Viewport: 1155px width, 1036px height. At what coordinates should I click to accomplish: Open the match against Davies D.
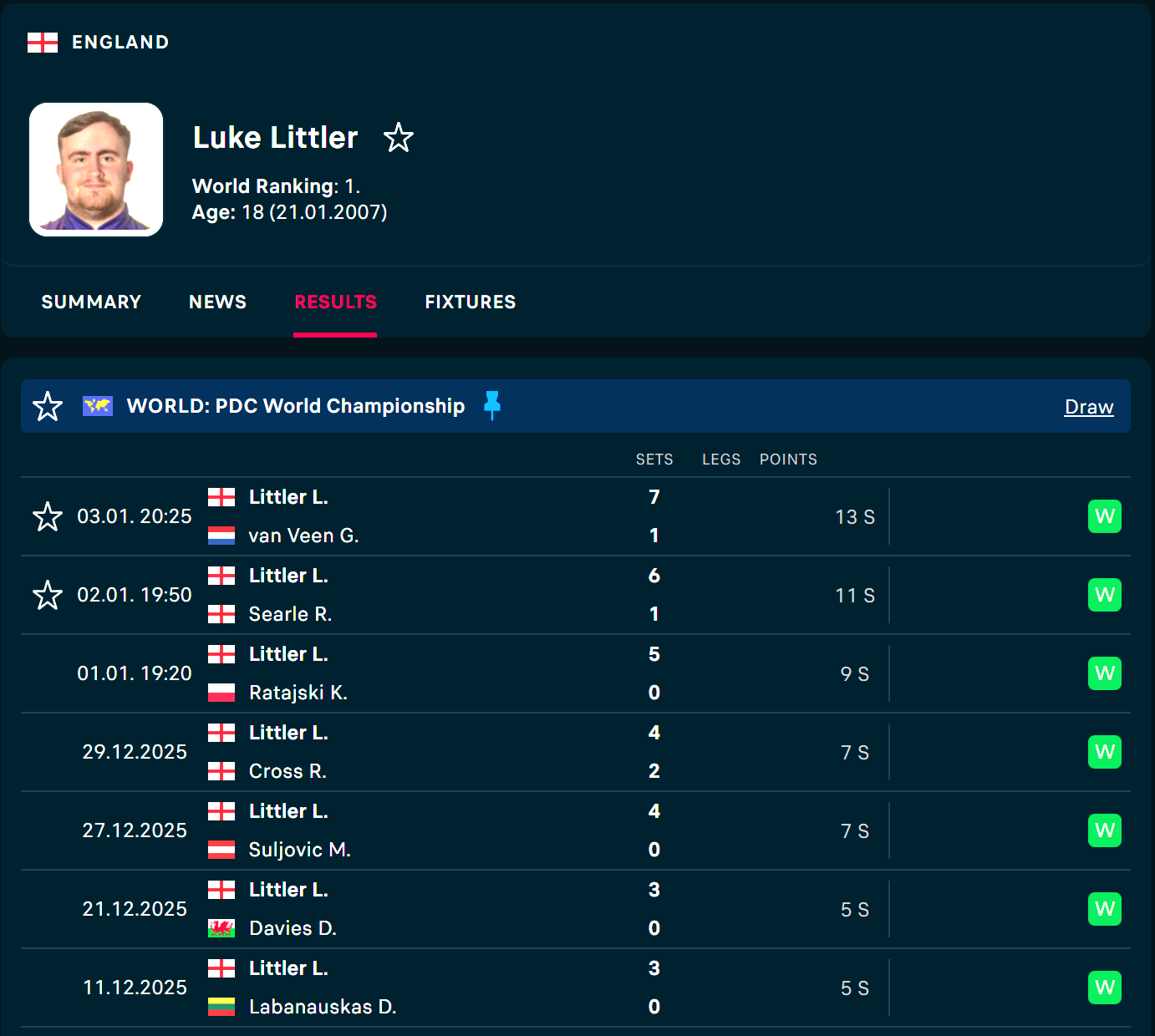[x=576, y=909]
